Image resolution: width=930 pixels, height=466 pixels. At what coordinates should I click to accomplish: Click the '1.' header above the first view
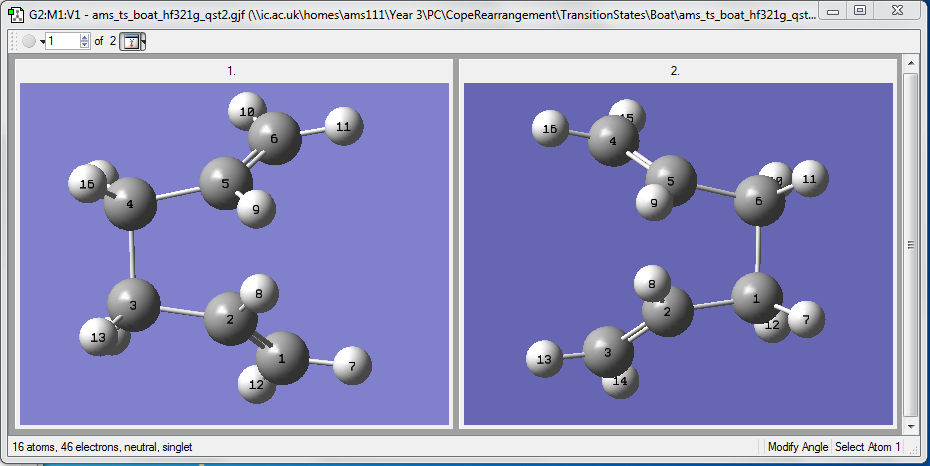tap(231, 71)
